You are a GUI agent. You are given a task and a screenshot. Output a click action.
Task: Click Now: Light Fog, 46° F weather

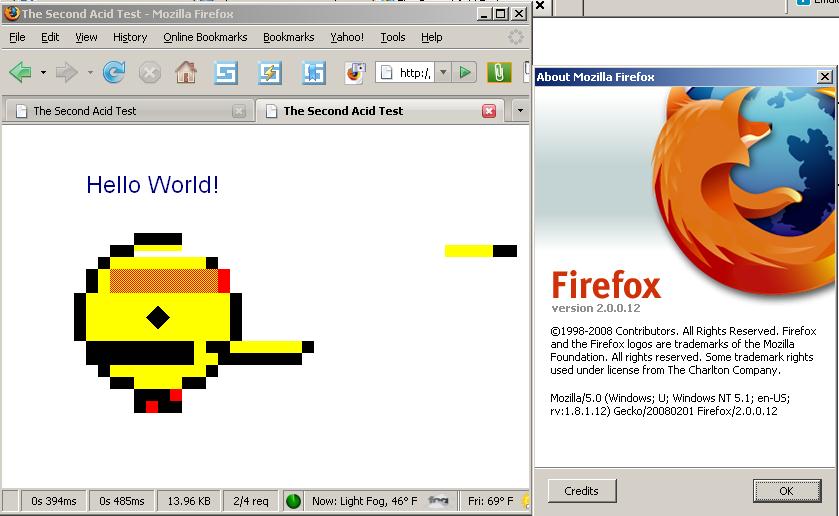pos(364,501)
